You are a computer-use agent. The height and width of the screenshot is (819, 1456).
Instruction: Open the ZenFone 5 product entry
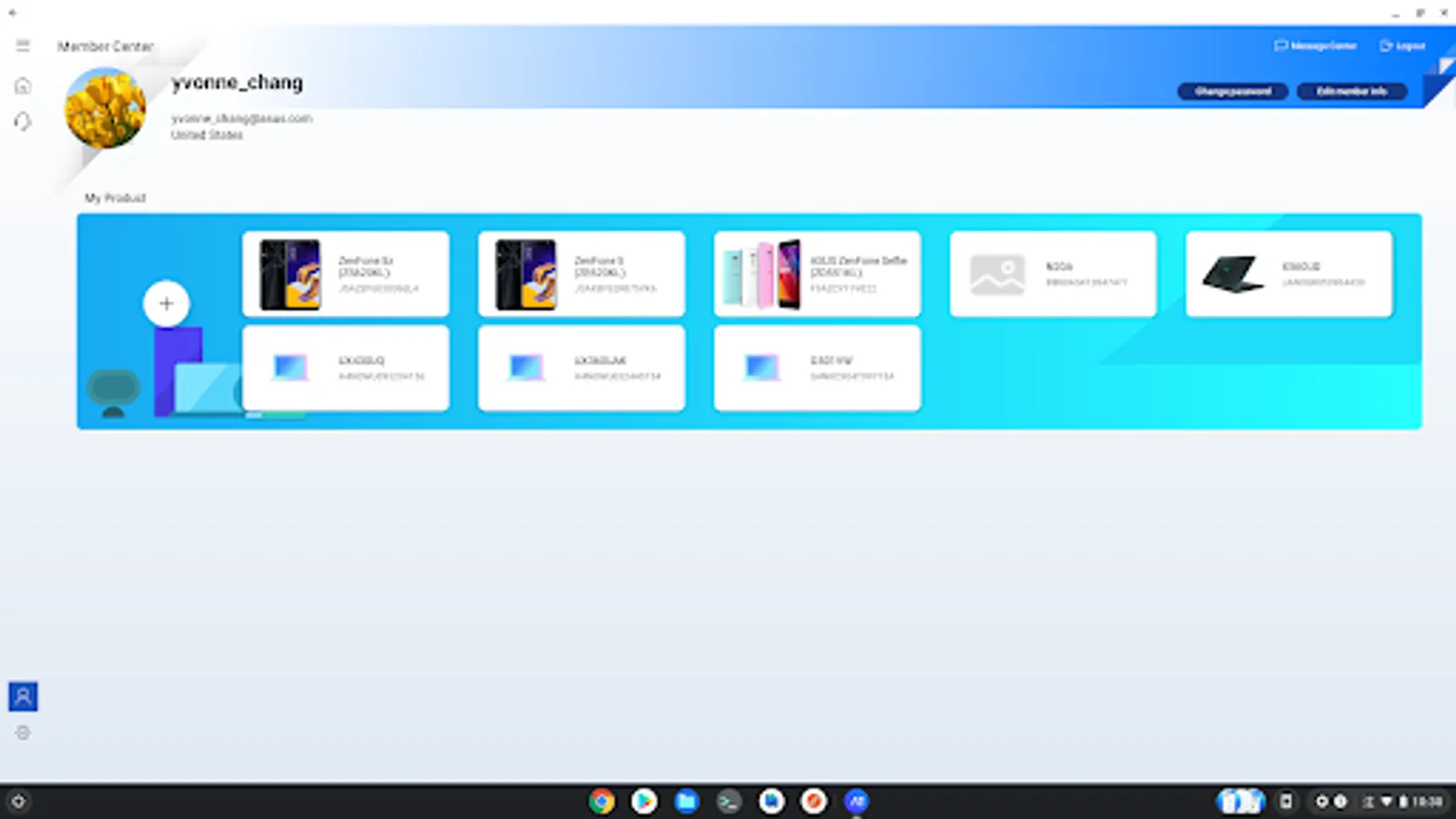[x=581, y=273]
